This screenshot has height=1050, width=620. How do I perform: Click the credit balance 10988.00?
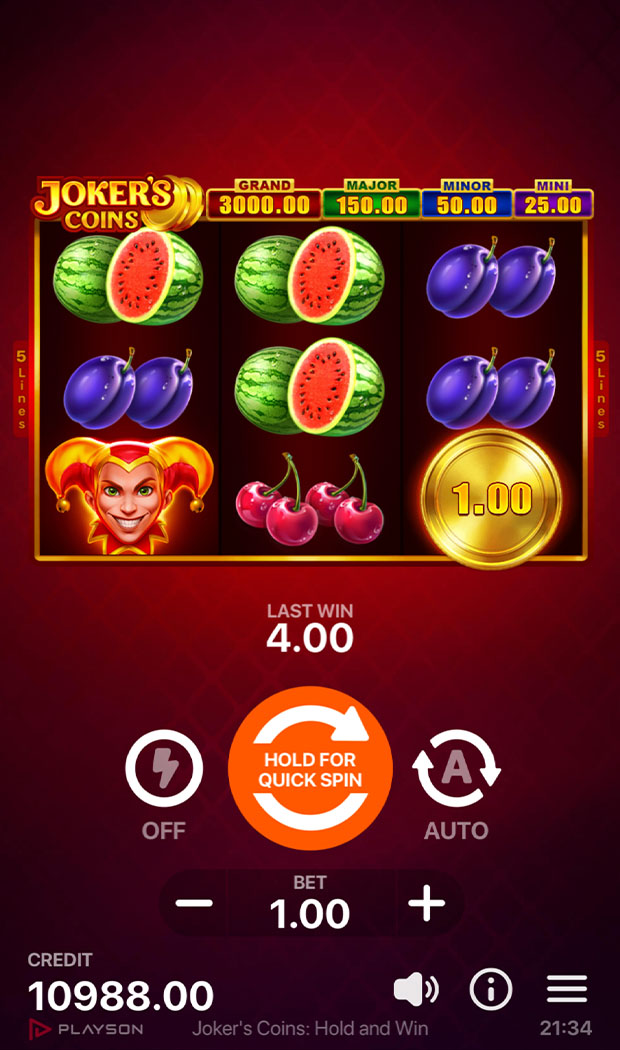[121, 996]
